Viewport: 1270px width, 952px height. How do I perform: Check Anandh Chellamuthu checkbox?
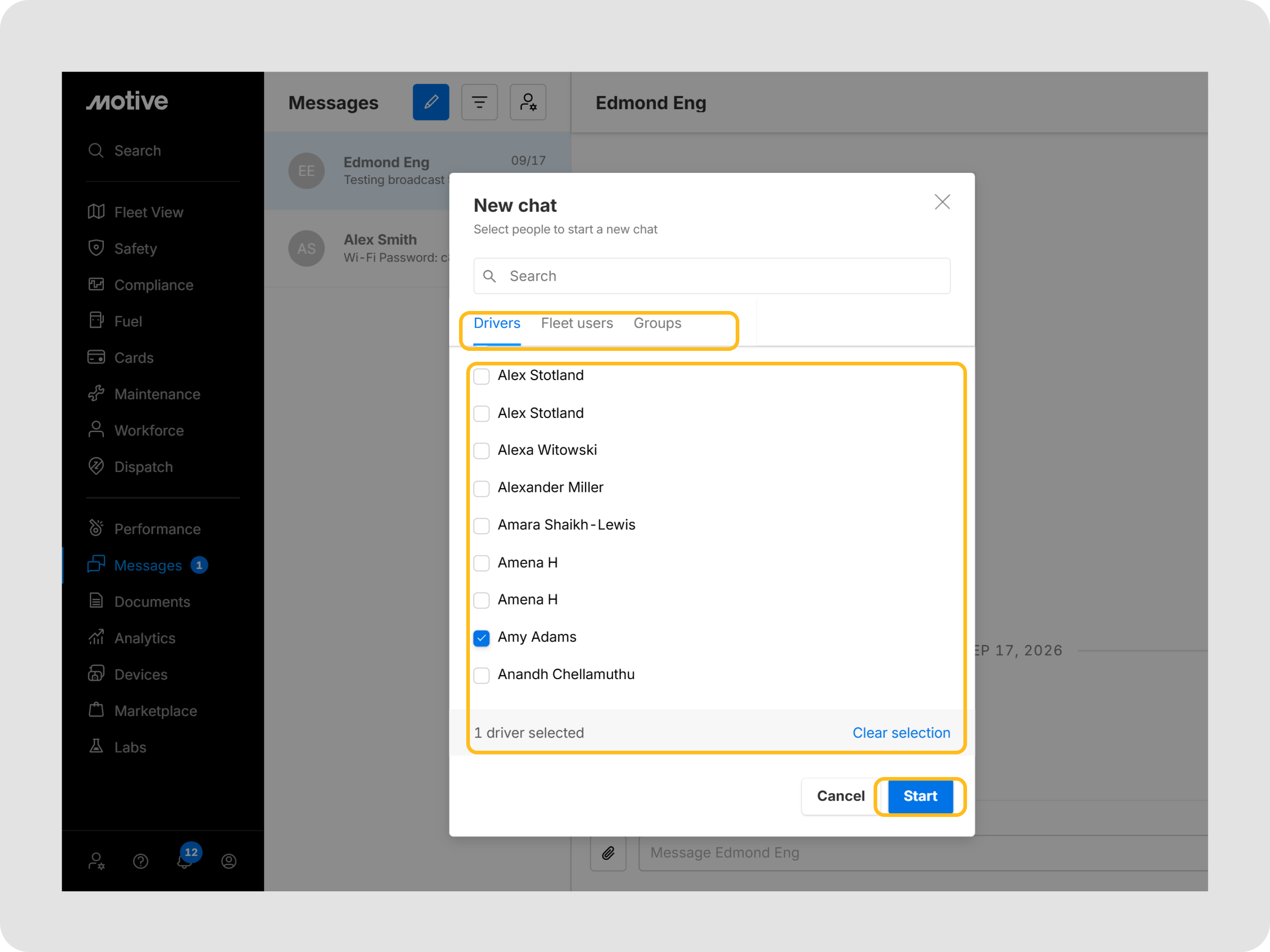coord(482,675)
